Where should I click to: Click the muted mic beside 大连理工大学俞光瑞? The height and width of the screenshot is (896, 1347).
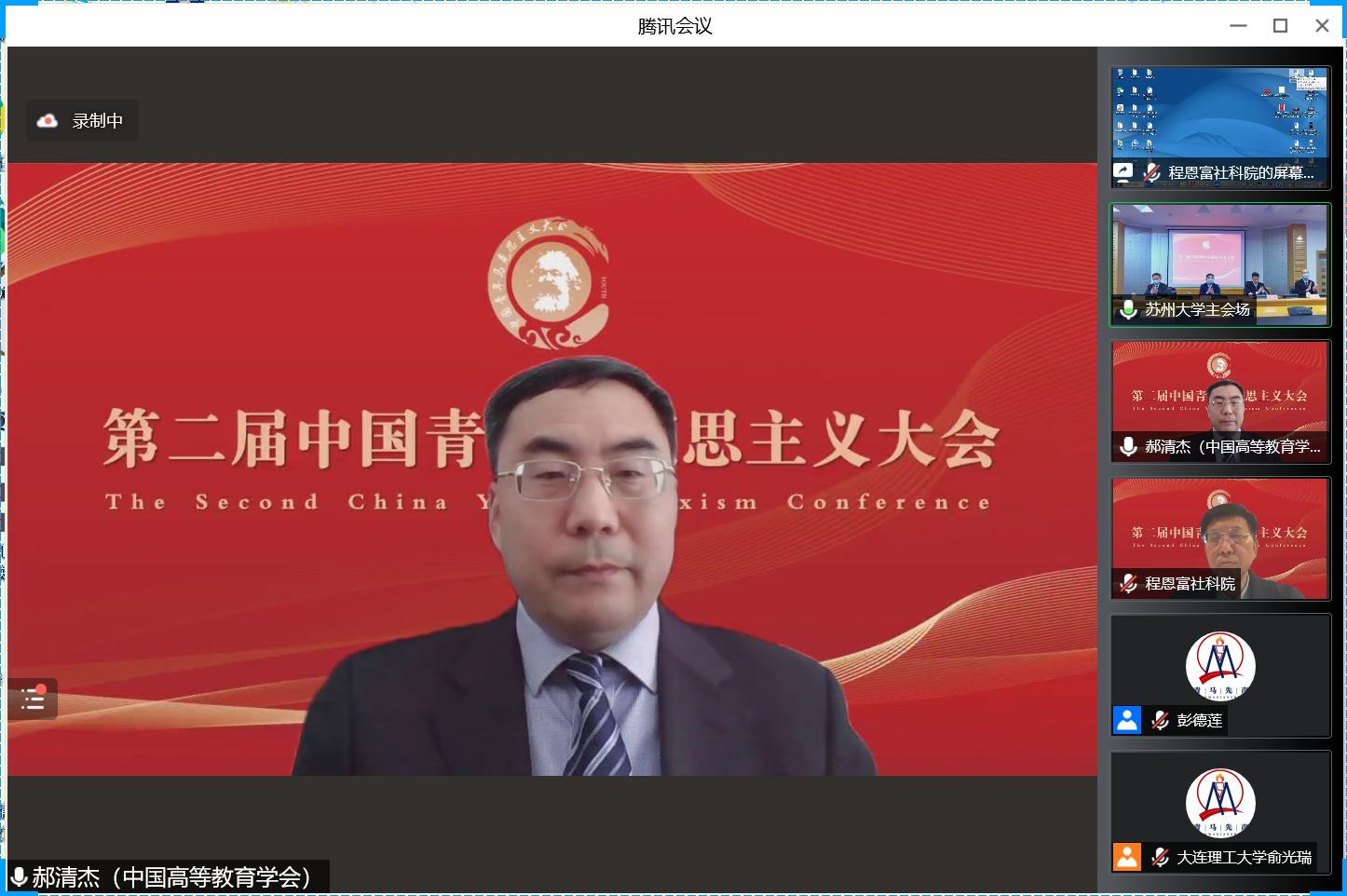[1160, 857]
